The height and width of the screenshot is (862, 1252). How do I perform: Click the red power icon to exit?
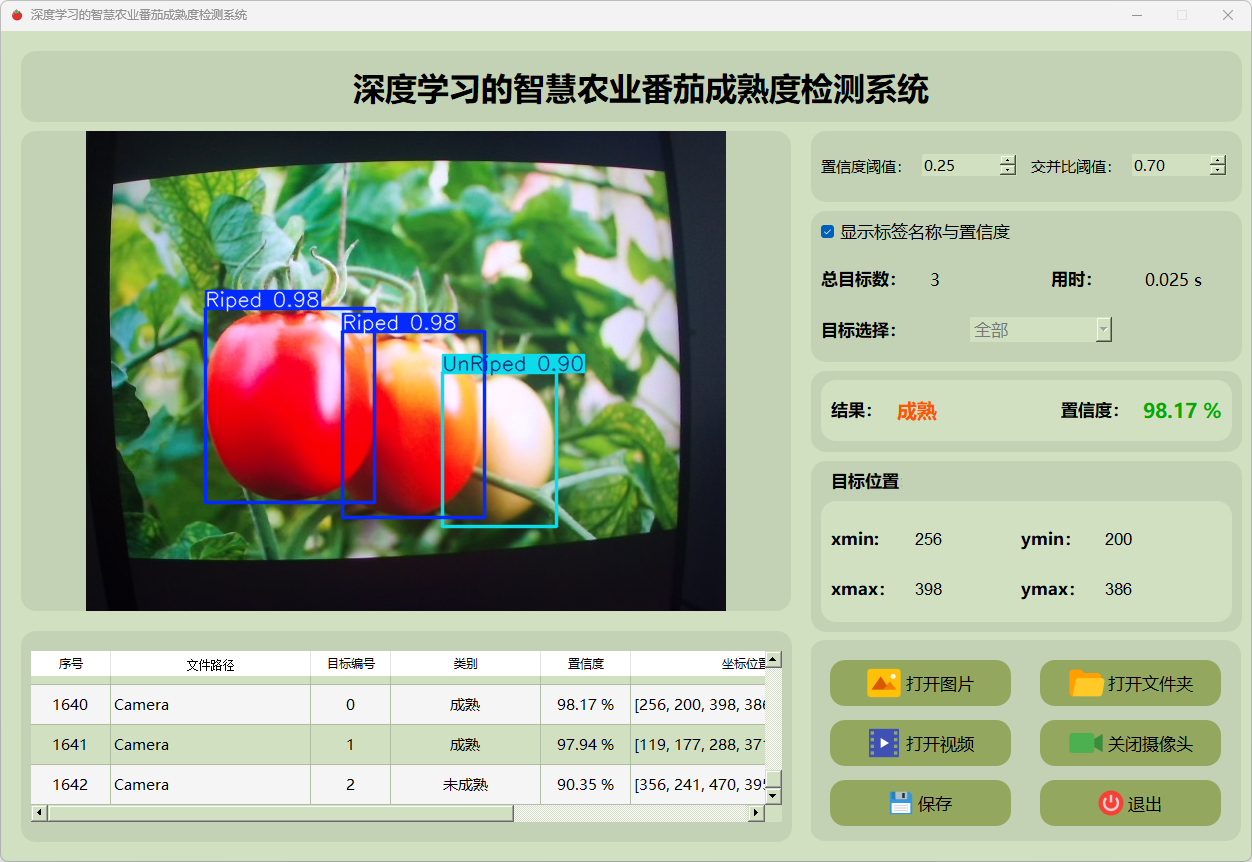coord(1110,803)
